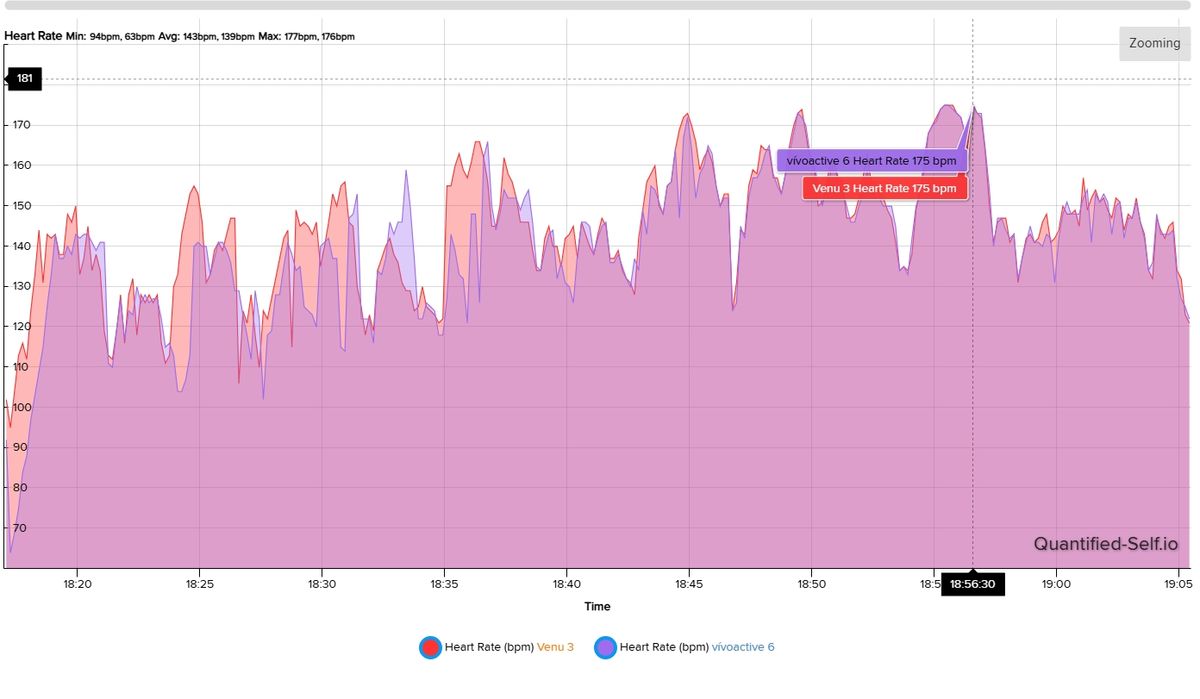Click the 18:50 time axis label
Viewport: 1200px width, 699px height.
[811, 584]
